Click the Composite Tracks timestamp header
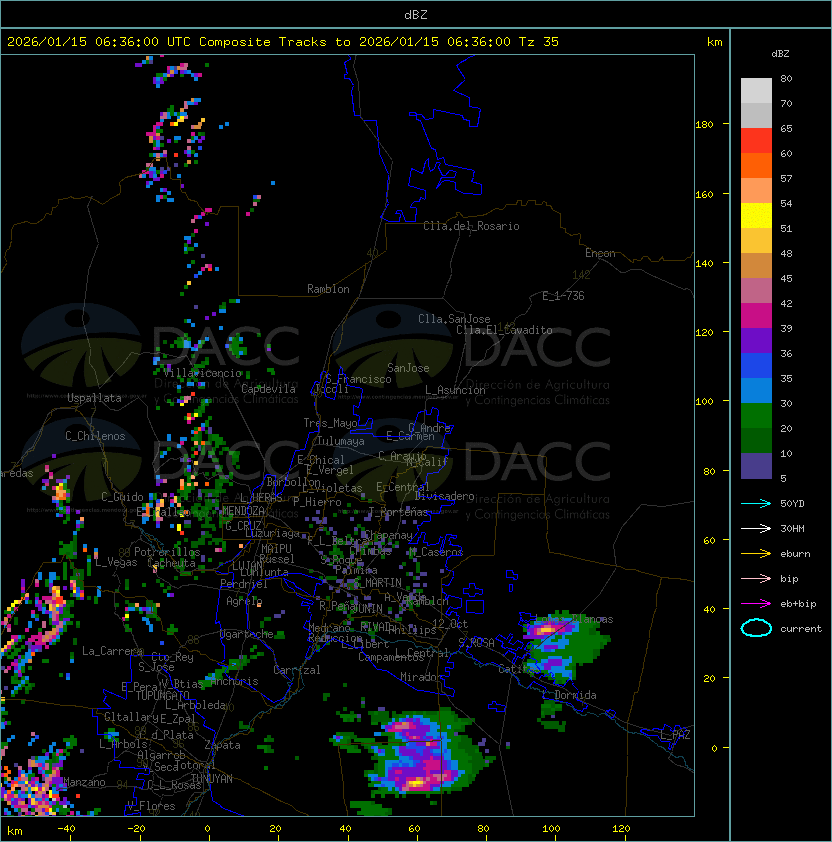This screenshot has height=842, width=832. click(x=283, y=42)
